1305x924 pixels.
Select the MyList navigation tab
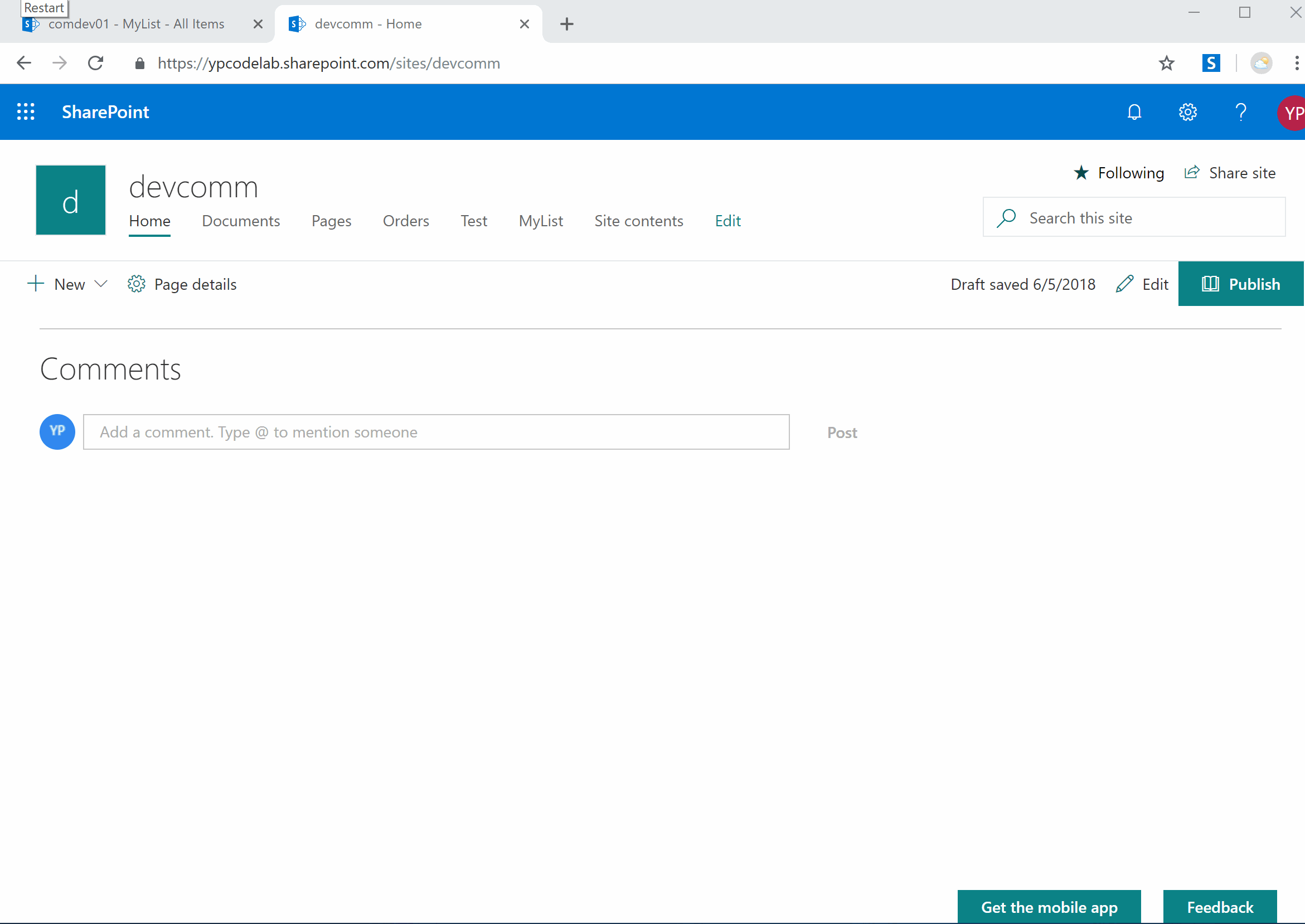(540, 221)
